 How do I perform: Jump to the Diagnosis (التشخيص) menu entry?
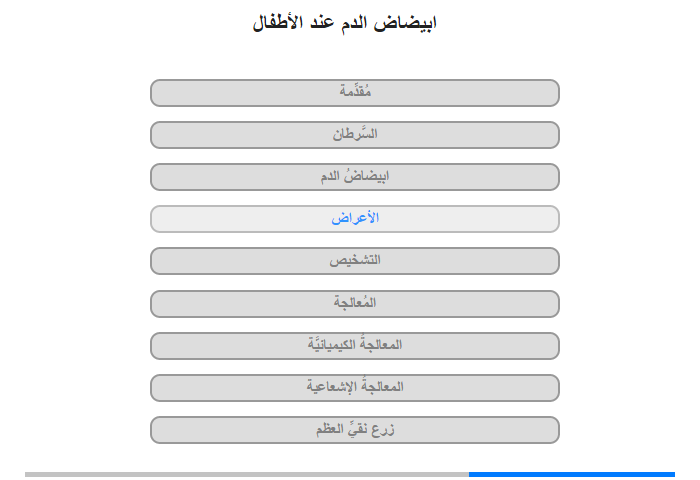pyautogui.click(x=354, y=261)
